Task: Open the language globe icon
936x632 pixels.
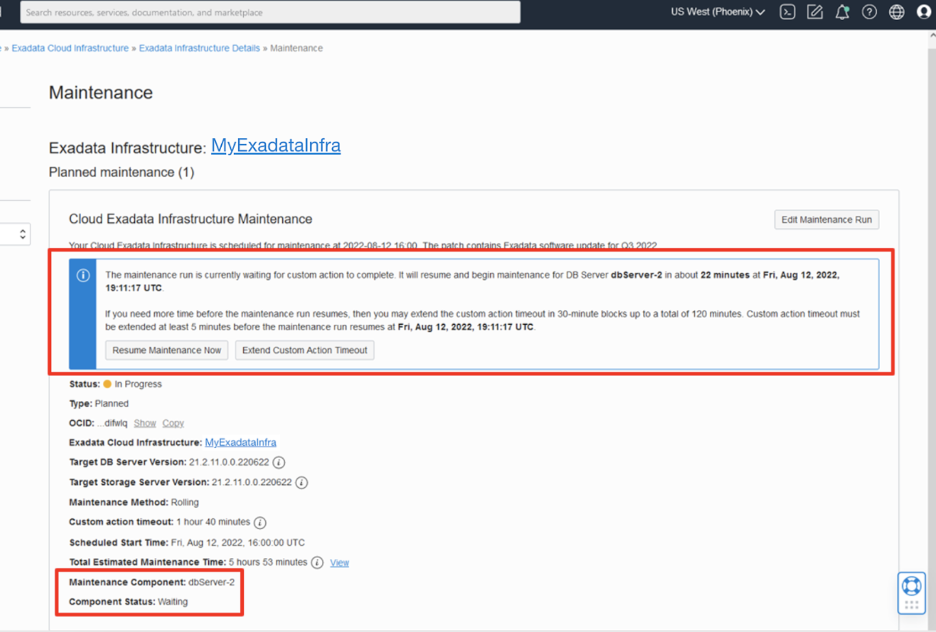Action: click(897, 12)
